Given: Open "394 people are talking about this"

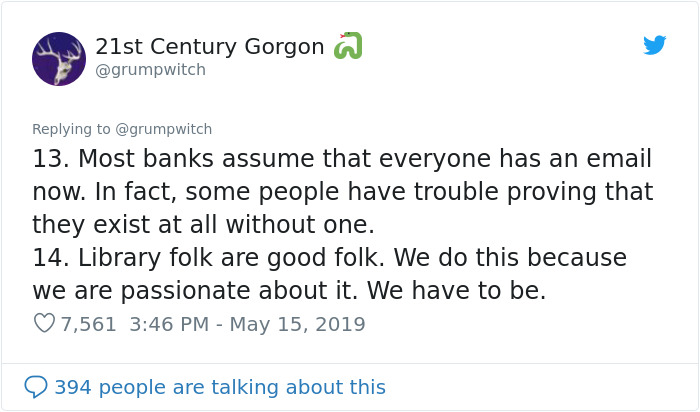Looking at the screenshot, I should [x=220, y=387].
